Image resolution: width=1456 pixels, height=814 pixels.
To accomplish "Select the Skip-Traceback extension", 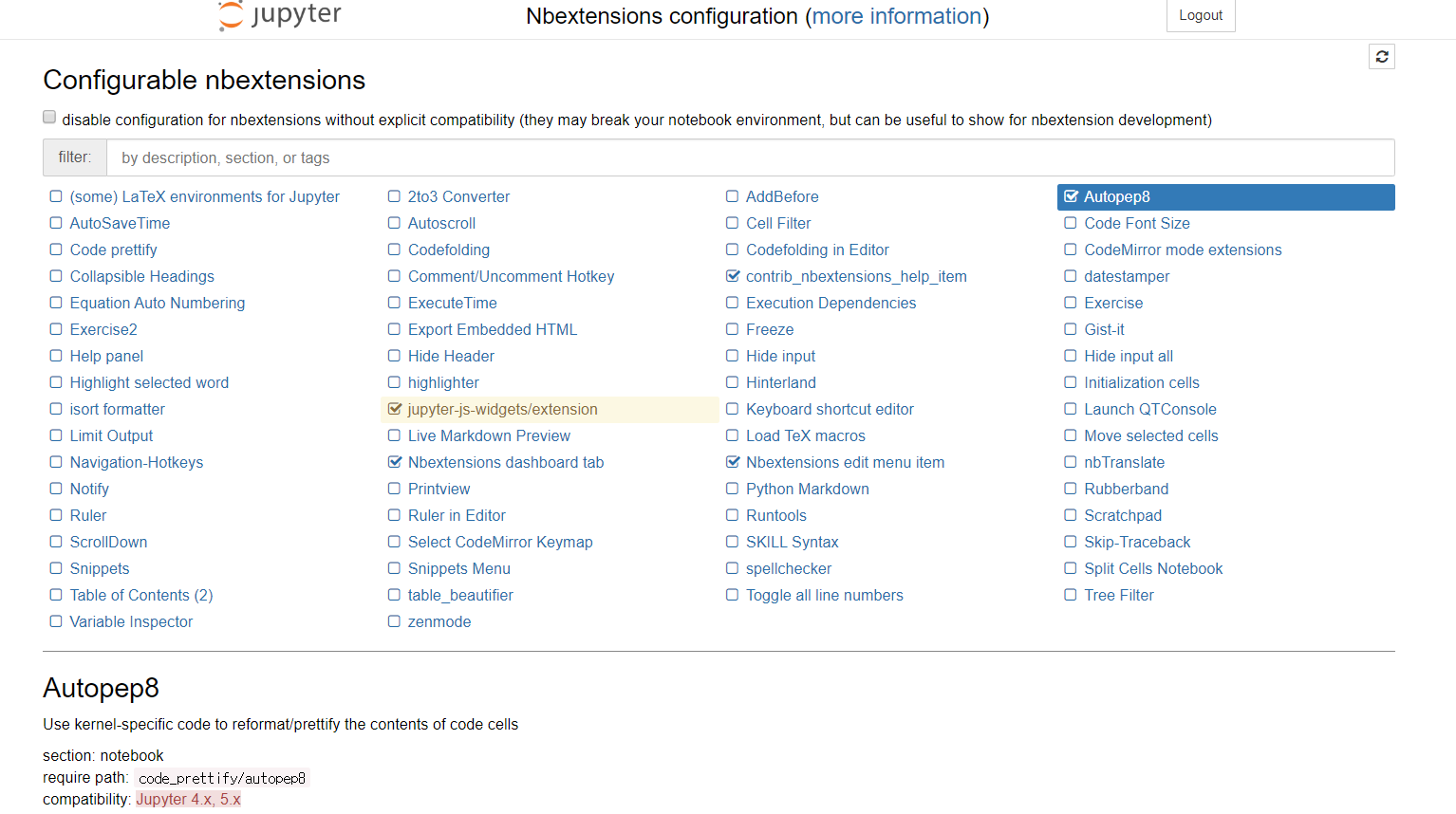I will coord(1137,542).
